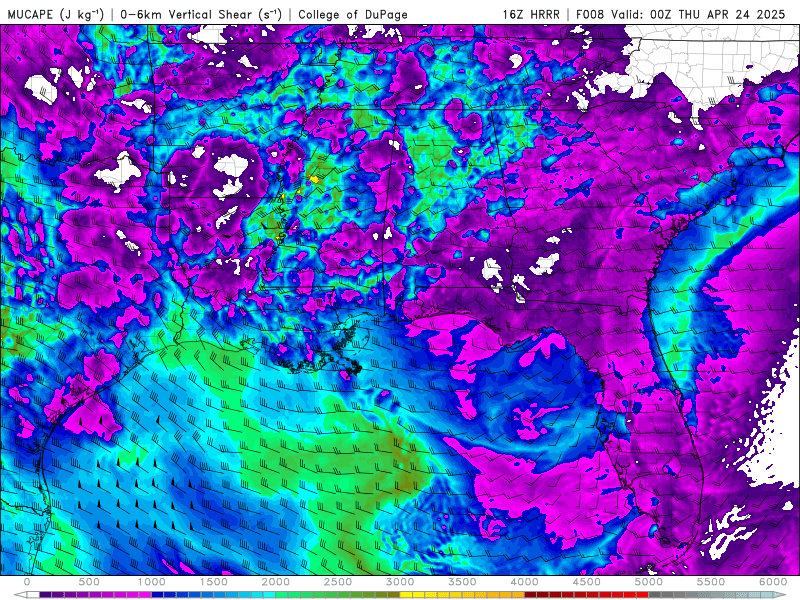Click the 2000 label on color scale
This screenshot has width=800, height=600.
(276, 582)
